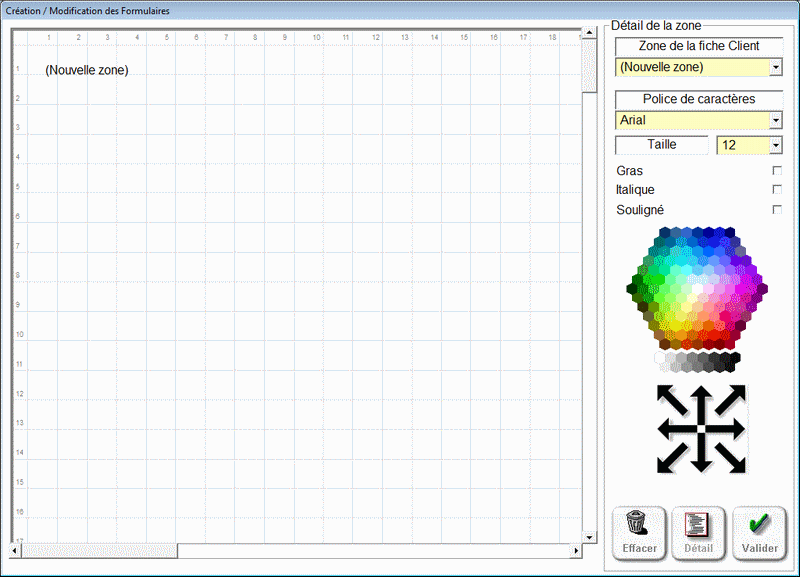Select the white hexagon at the grayscale row start
The width and height of the screenshot is (800, 577).
660,357
